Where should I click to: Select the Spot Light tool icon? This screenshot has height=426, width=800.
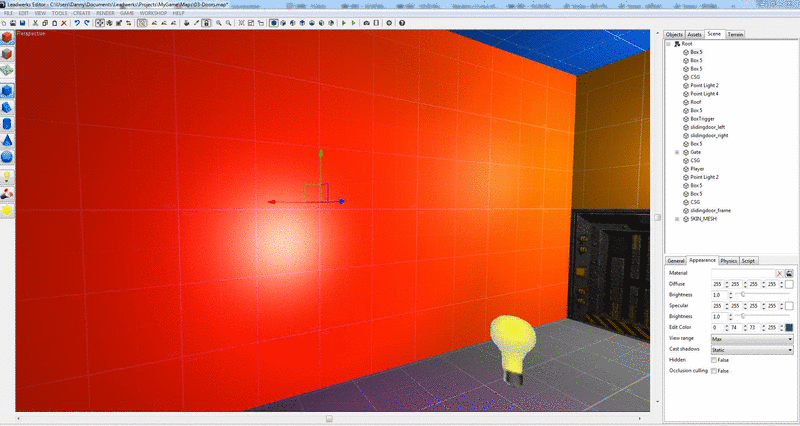pyautogui.click(x=7, y=194)
